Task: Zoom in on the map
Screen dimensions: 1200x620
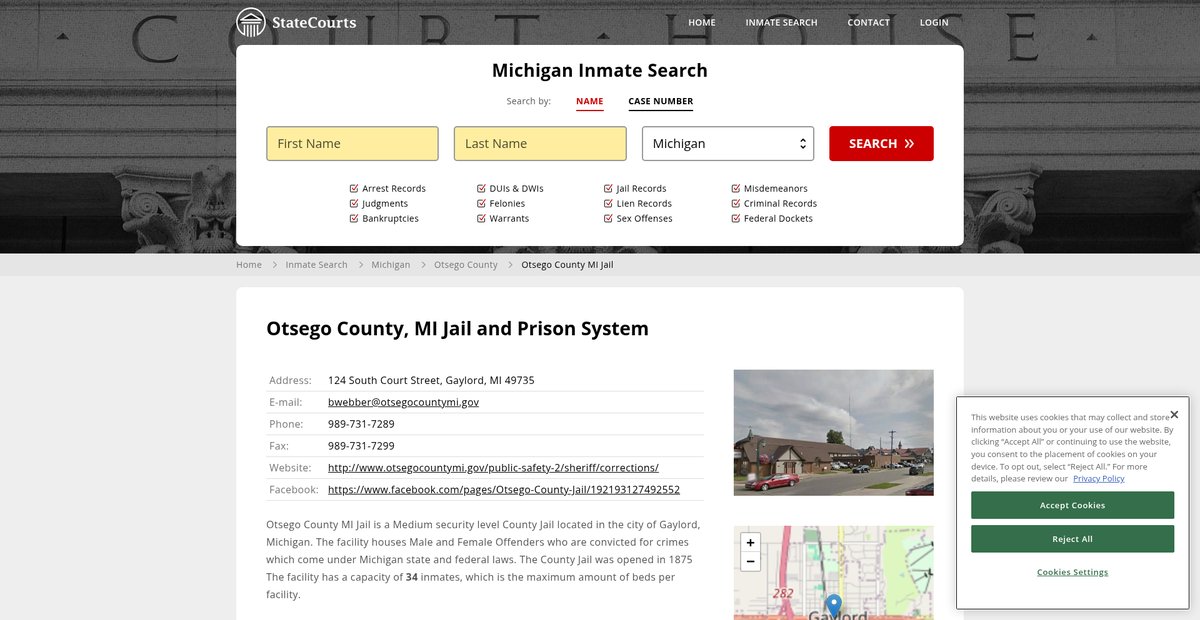Action: tap(750, 542)
